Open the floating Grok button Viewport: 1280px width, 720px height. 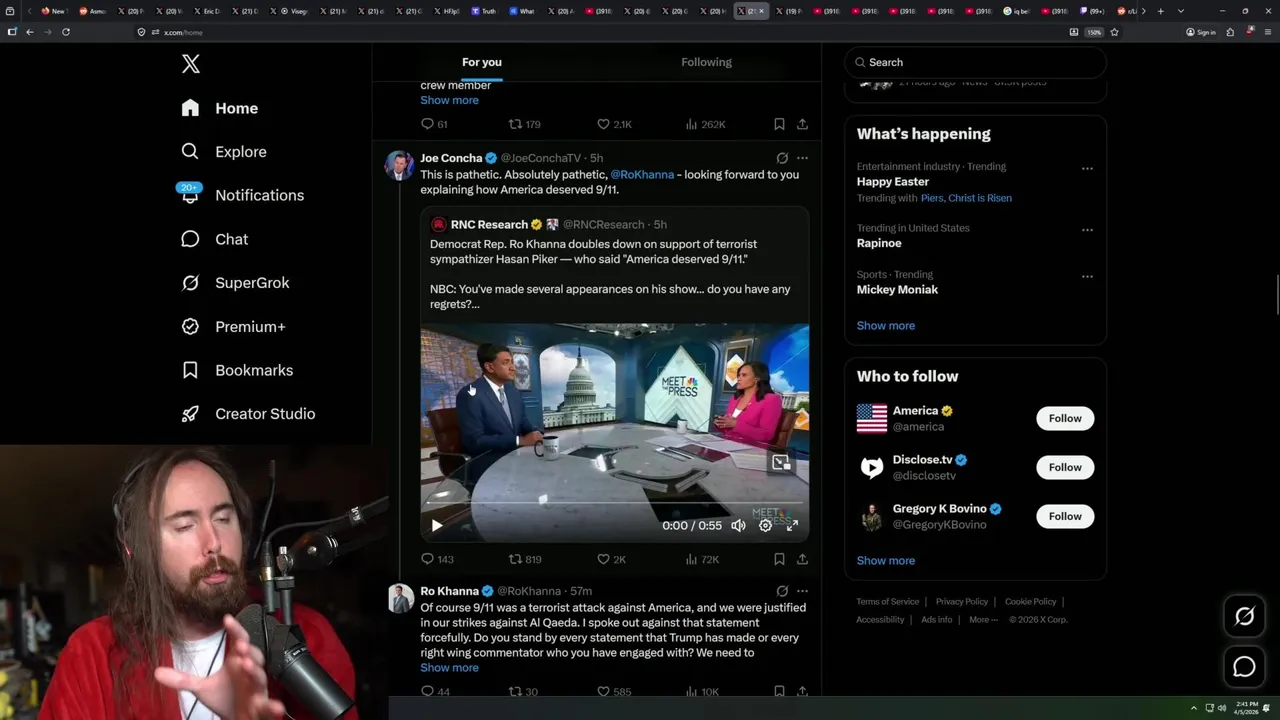point(1244,617)
